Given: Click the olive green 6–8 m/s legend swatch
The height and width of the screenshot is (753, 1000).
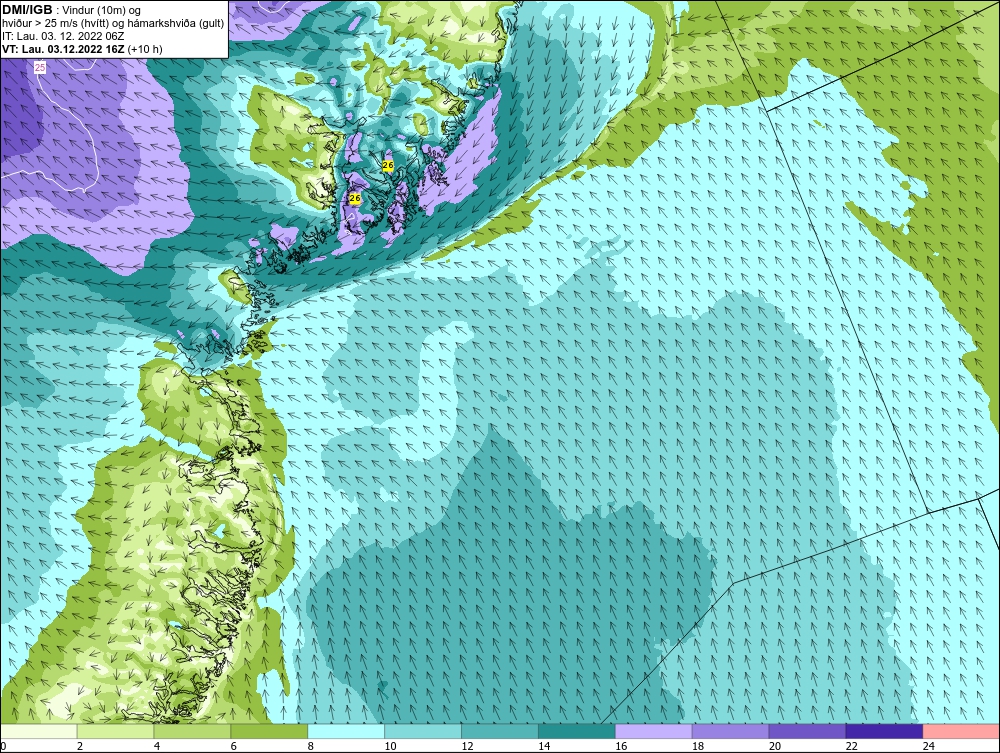Looking at the screenshot, I should click(269, 731).
